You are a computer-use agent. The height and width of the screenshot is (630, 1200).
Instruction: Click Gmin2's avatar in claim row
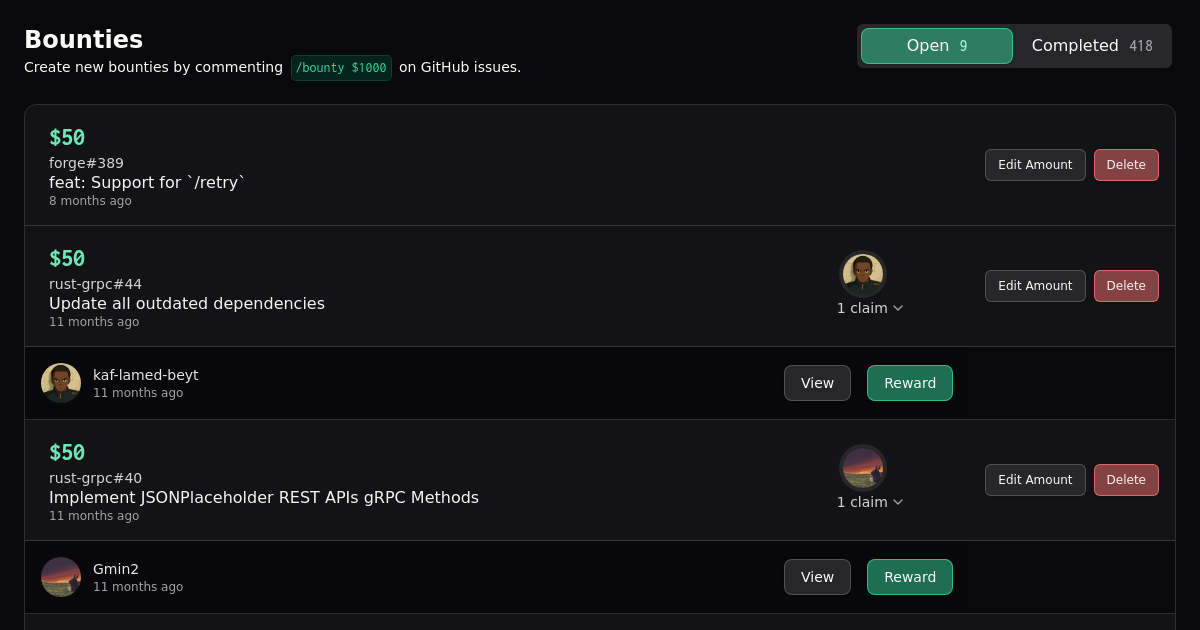(x=61, y=577)
